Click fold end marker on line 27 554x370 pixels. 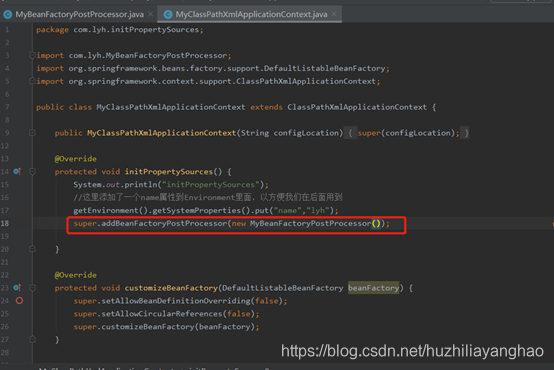coord(32,340)
